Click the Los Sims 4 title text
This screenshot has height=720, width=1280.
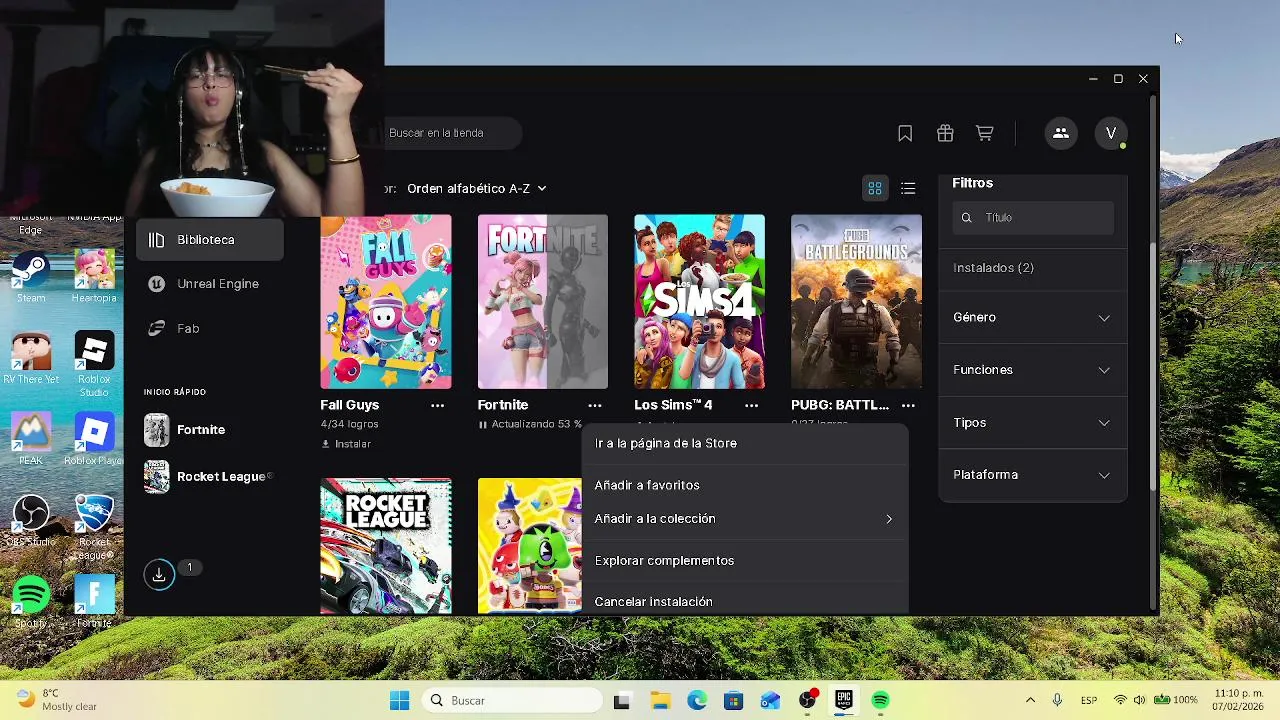point(673,405)
